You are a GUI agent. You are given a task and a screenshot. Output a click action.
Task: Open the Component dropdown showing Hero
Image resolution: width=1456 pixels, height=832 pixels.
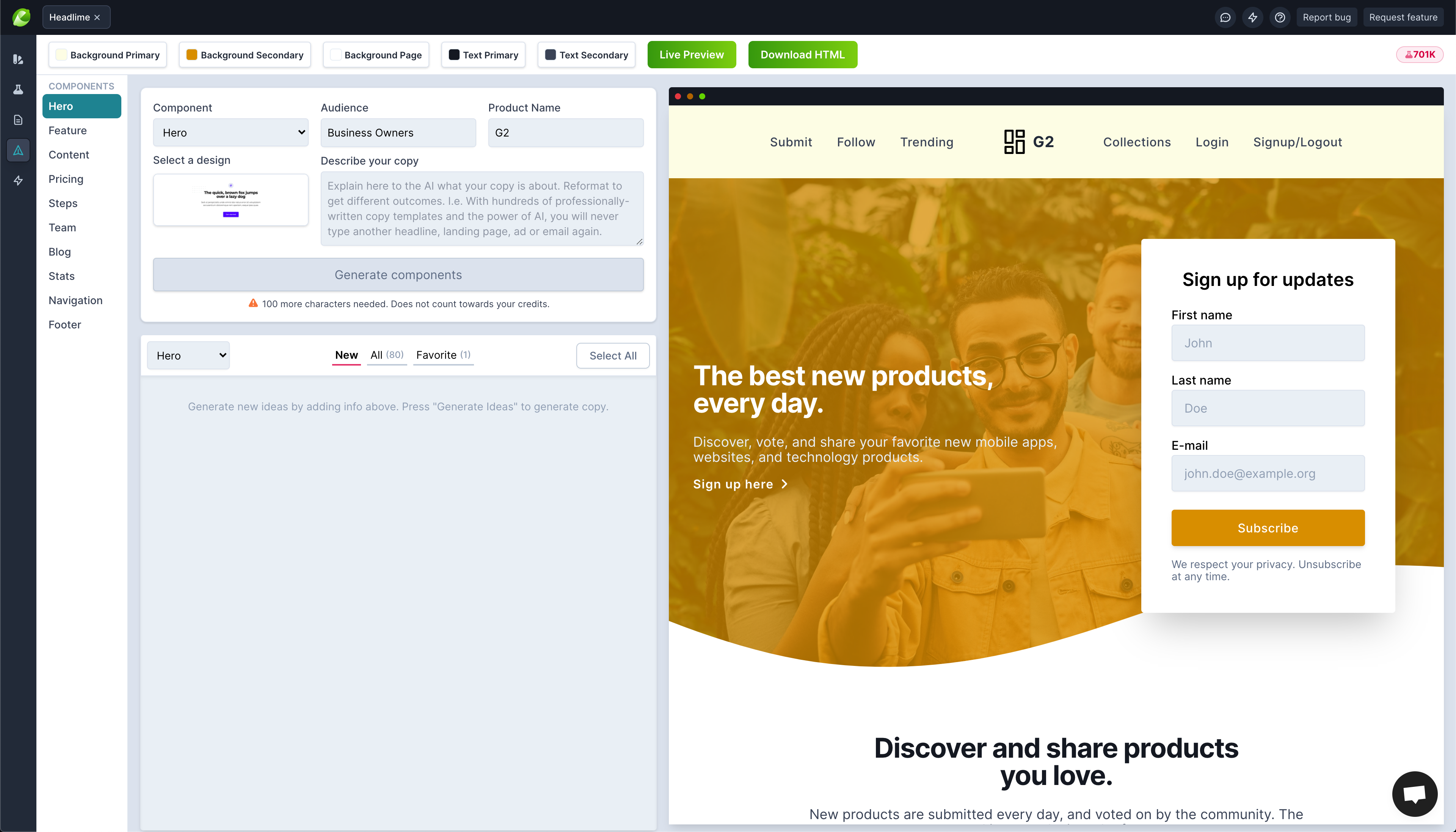[x=231, y=133]
